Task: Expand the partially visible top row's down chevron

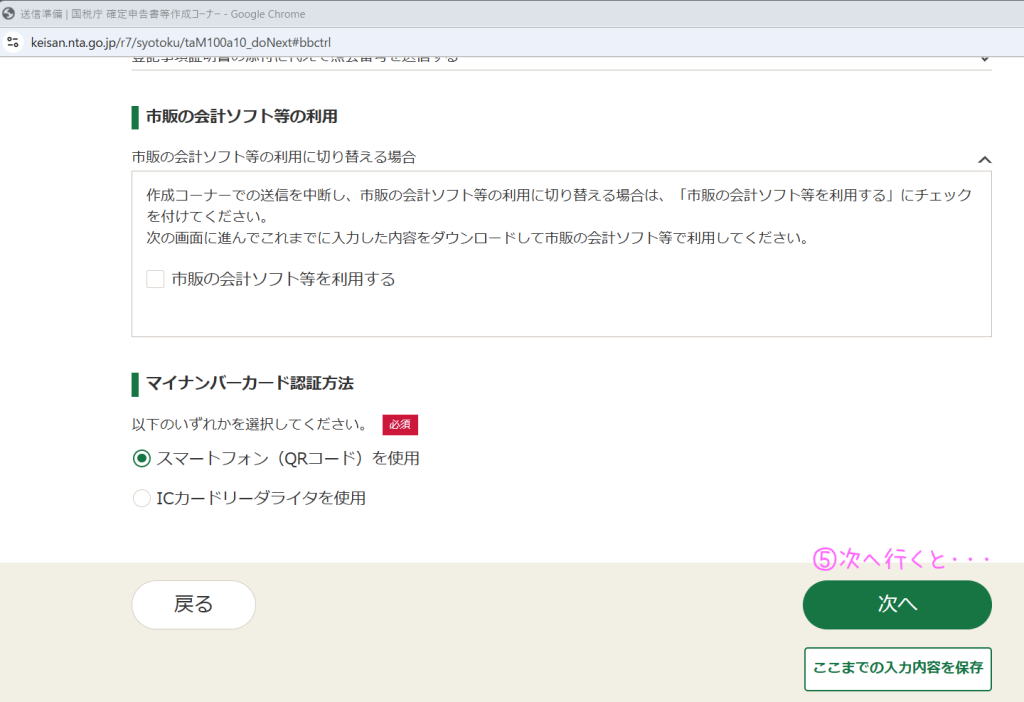Action: point(984,58)
